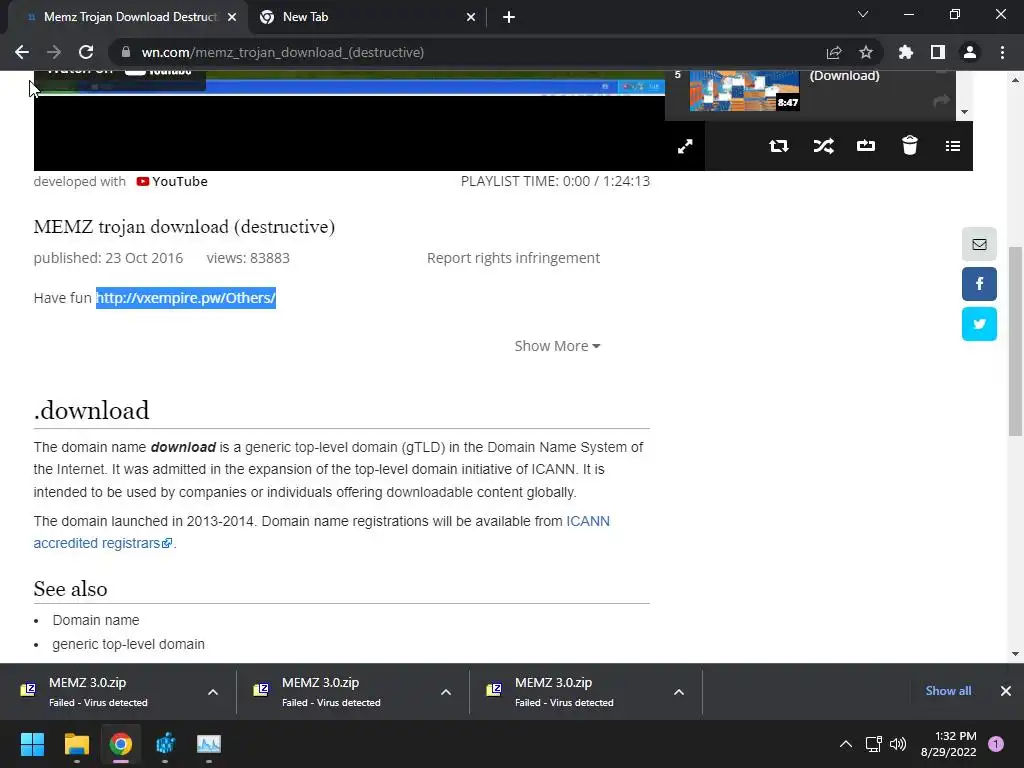
Task: Clear playlist with trash icon
Action: click(910, 145)
